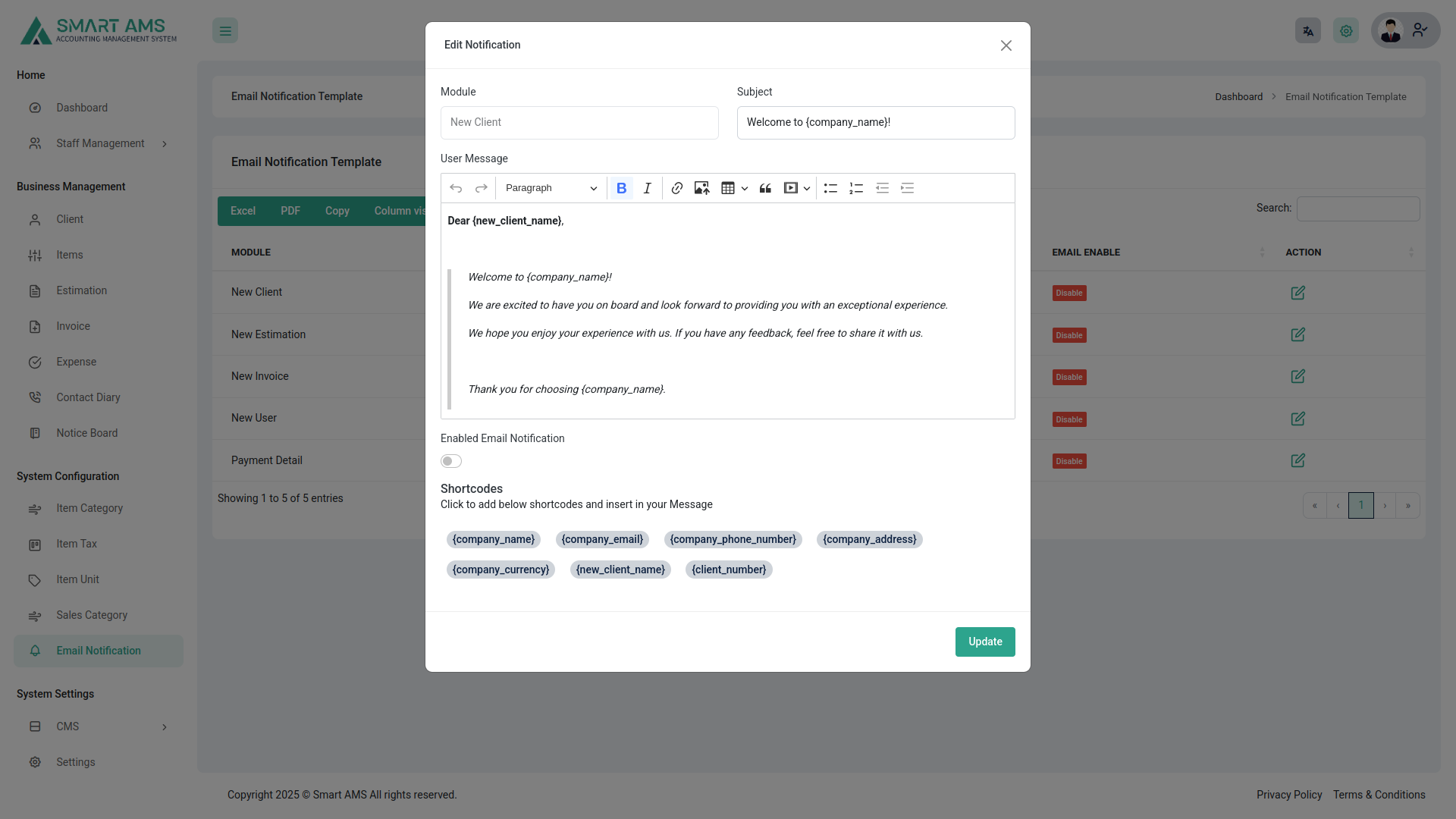The width and height of the screenshot is (1456, 819).
Task: Toggle italic formatting in the editor toolbar
Action: click(647, 188)
